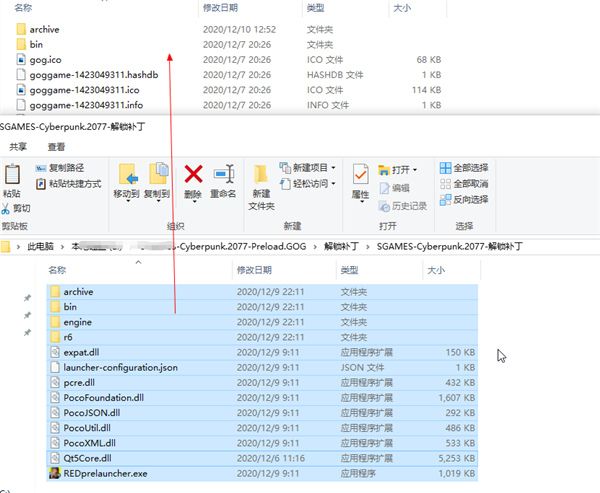Viewport: 600px width, 493px height.
Task: Expand the Easy Access (轻松访问) dropdown
Action: tap(312, 184)
